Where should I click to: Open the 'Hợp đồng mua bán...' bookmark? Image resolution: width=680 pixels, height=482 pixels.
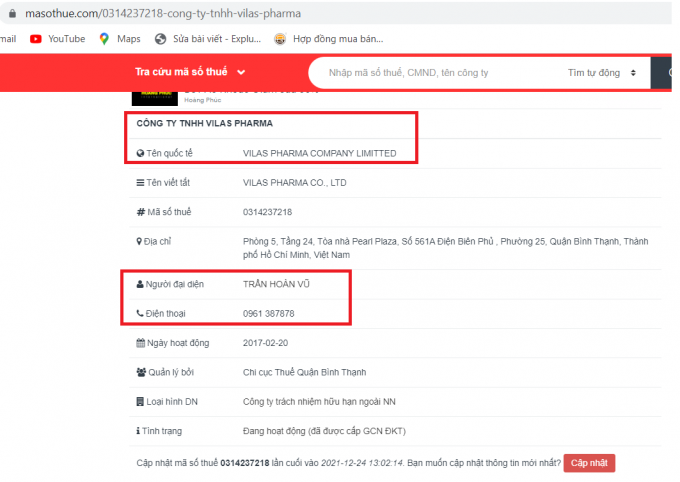329,39
